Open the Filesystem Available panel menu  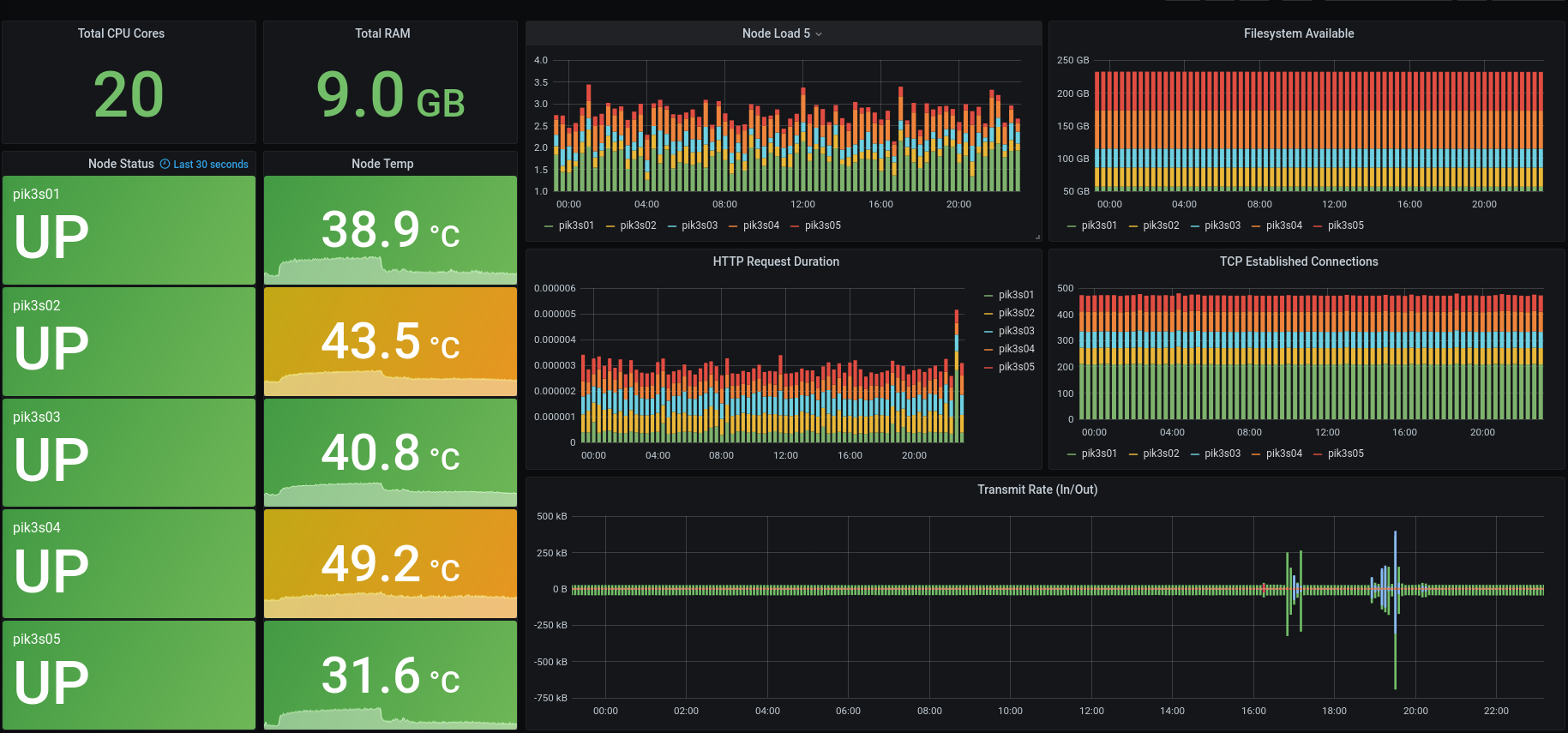(1298, 33)
